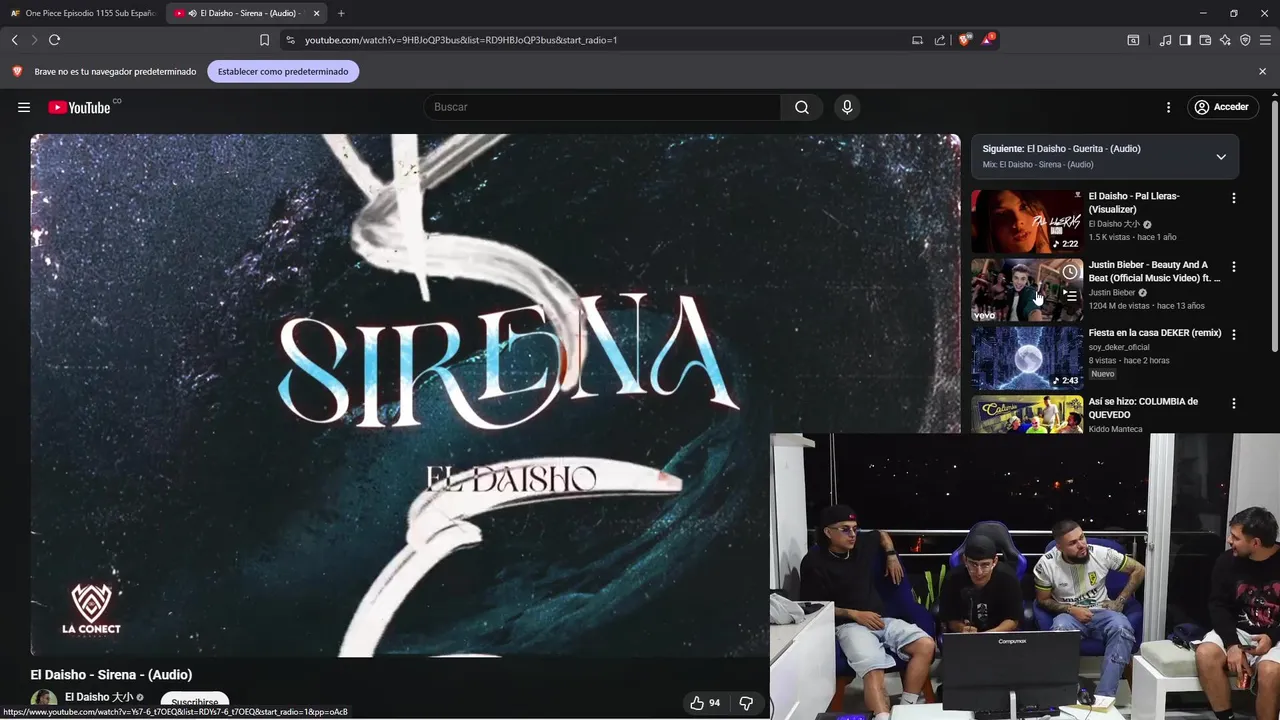Open the YouTube hamburger guide menu
1280x720 pixels.
24,107
